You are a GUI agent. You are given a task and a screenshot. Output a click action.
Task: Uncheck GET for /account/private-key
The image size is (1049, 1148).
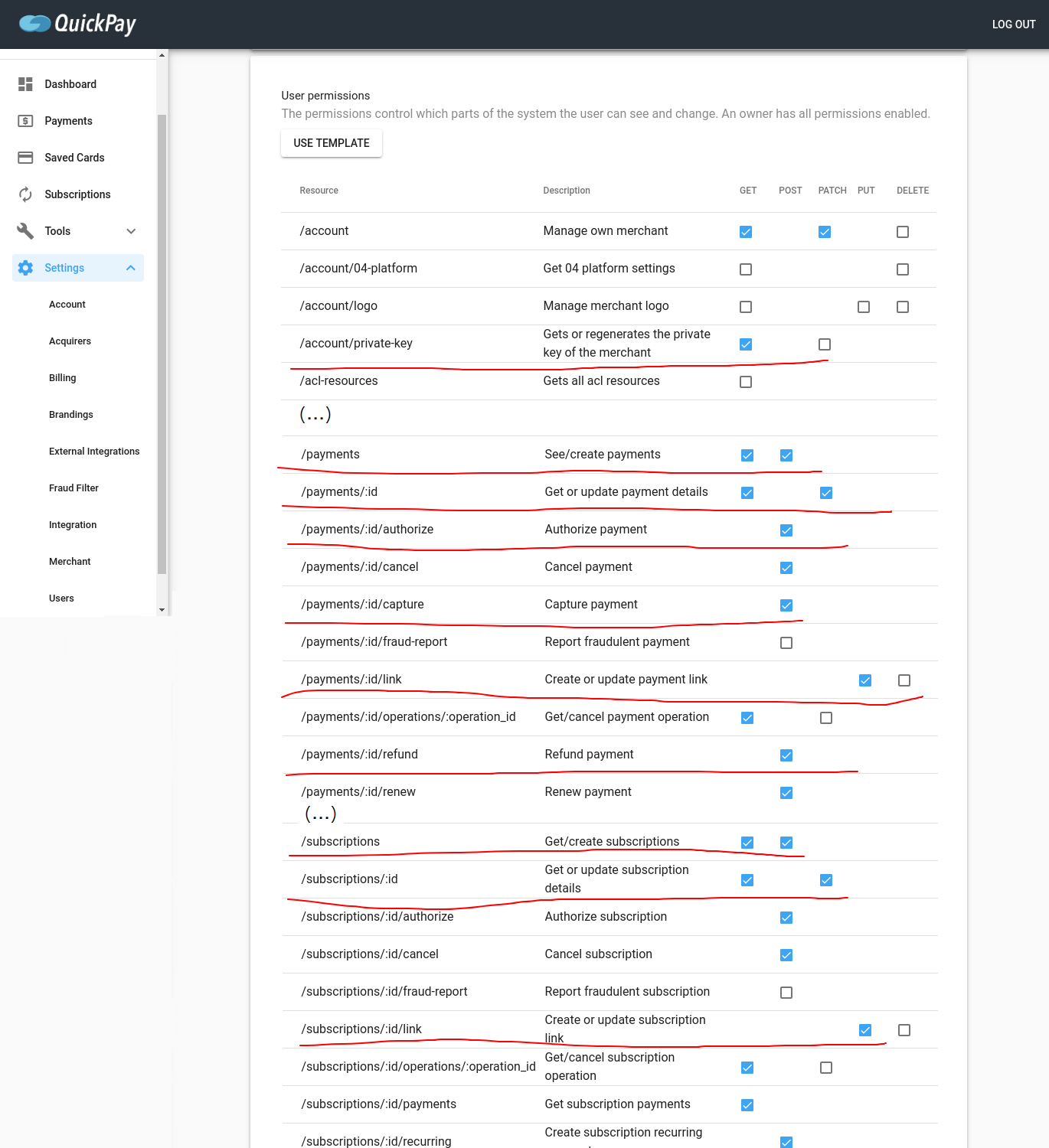[x=746, y=344]
